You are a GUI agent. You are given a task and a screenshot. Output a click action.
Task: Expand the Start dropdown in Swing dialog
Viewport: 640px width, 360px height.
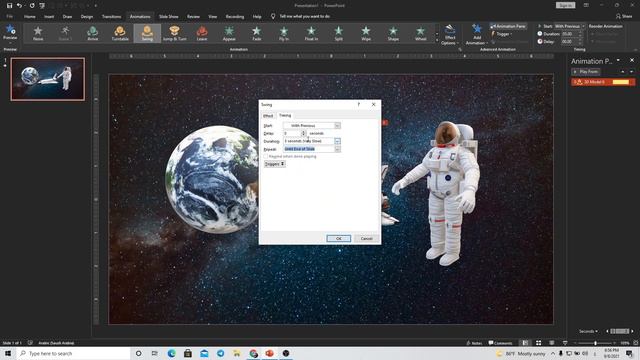(x=338, y=126)
